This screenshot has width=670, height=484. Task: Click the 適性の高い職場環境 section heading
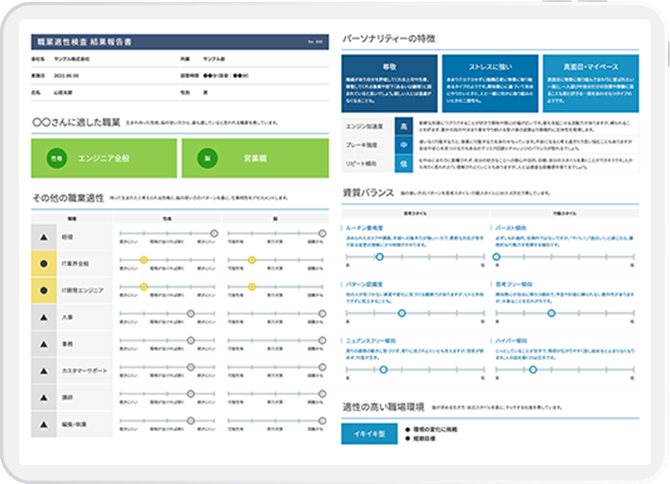pyautogui.click(x=383, y=407)
